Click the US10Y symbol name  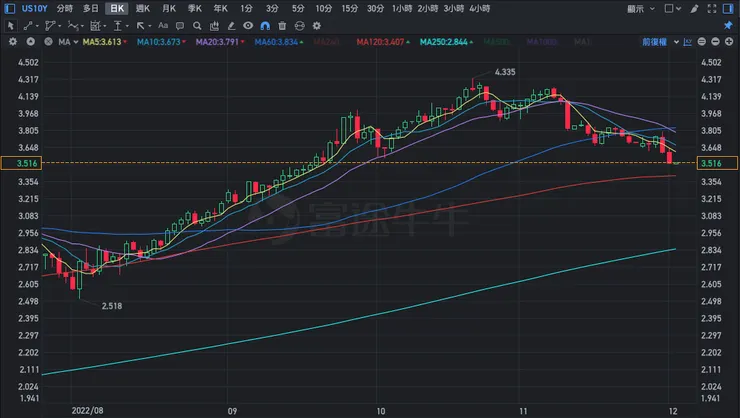34,8
